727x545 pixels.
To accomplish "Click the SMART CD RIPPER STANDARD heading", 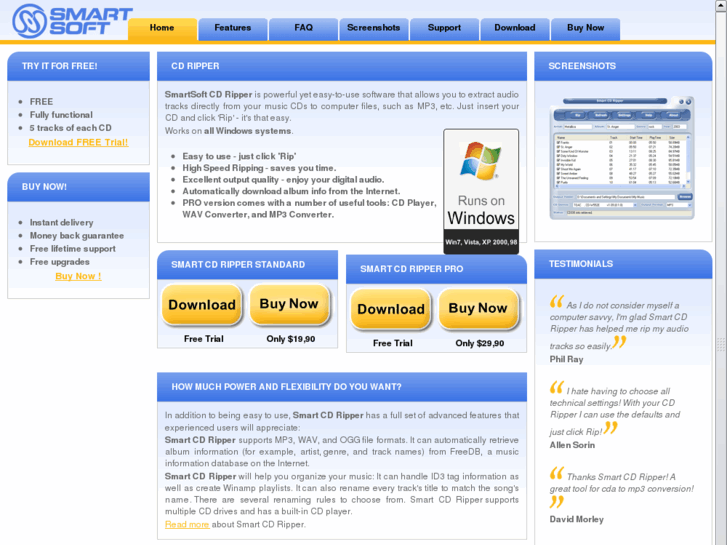I will point(238,265).
